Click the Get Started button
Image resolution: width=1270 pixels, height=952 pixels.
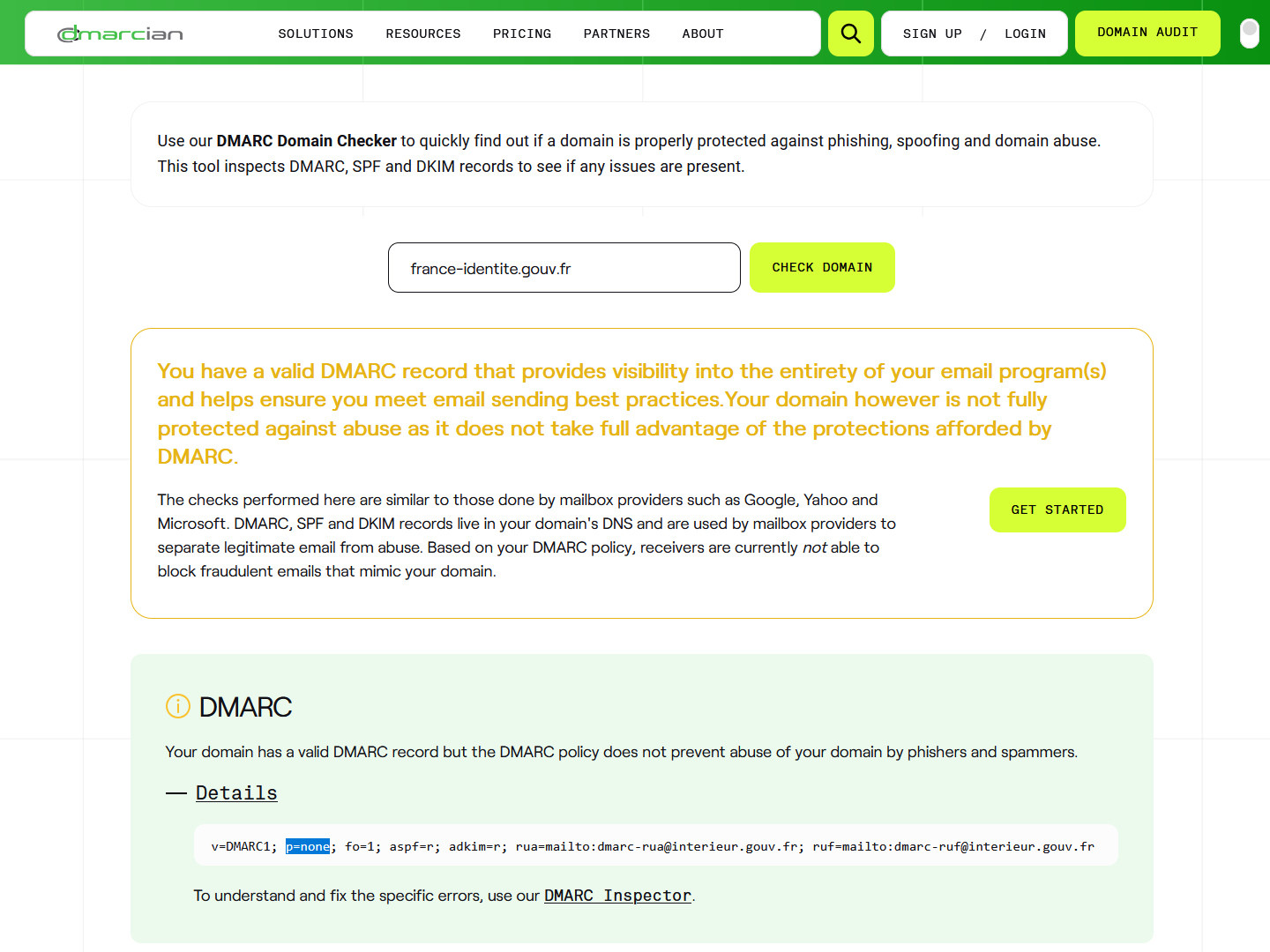[x=1057, y=509]
